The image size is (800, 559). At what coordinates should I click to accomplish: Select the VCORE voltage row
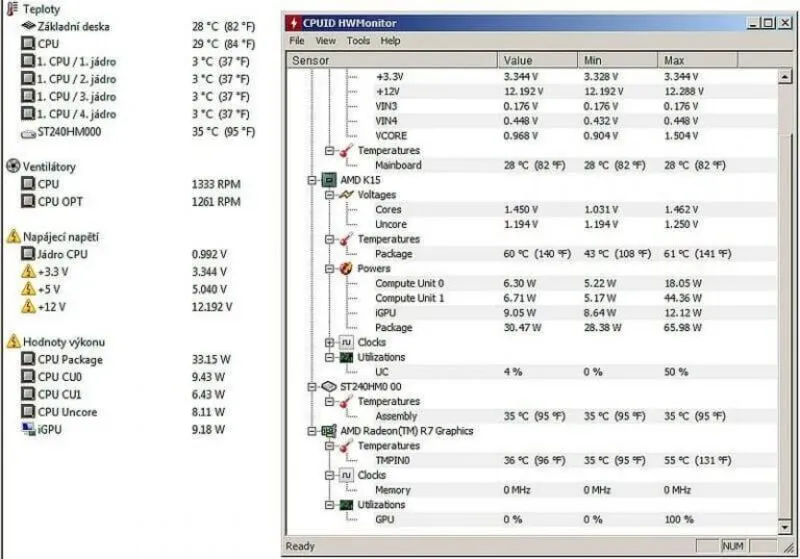click(533, 136)
